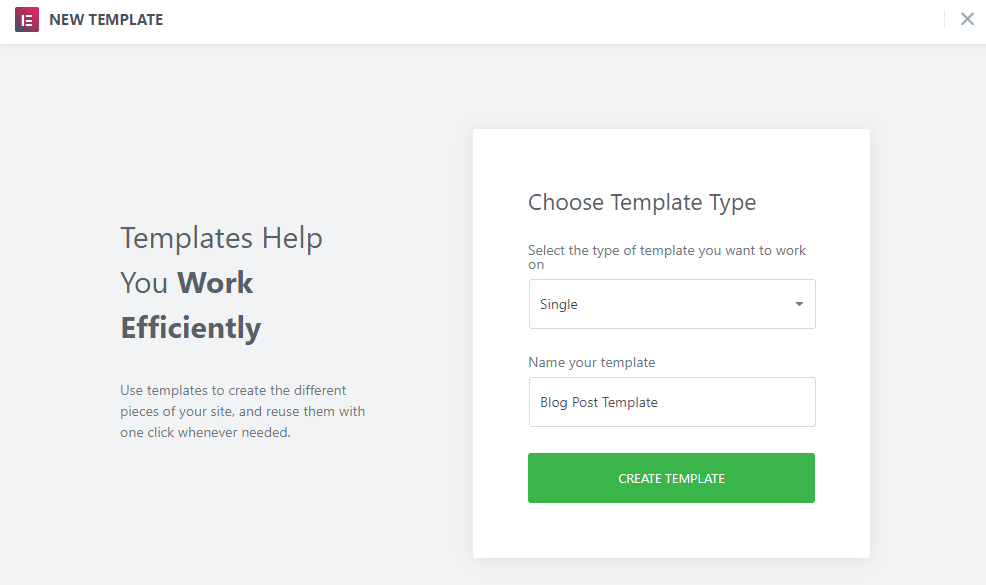Click the bold 'Work' word in heading
Screen dimensions: 986x585
(x=215, y=283)
